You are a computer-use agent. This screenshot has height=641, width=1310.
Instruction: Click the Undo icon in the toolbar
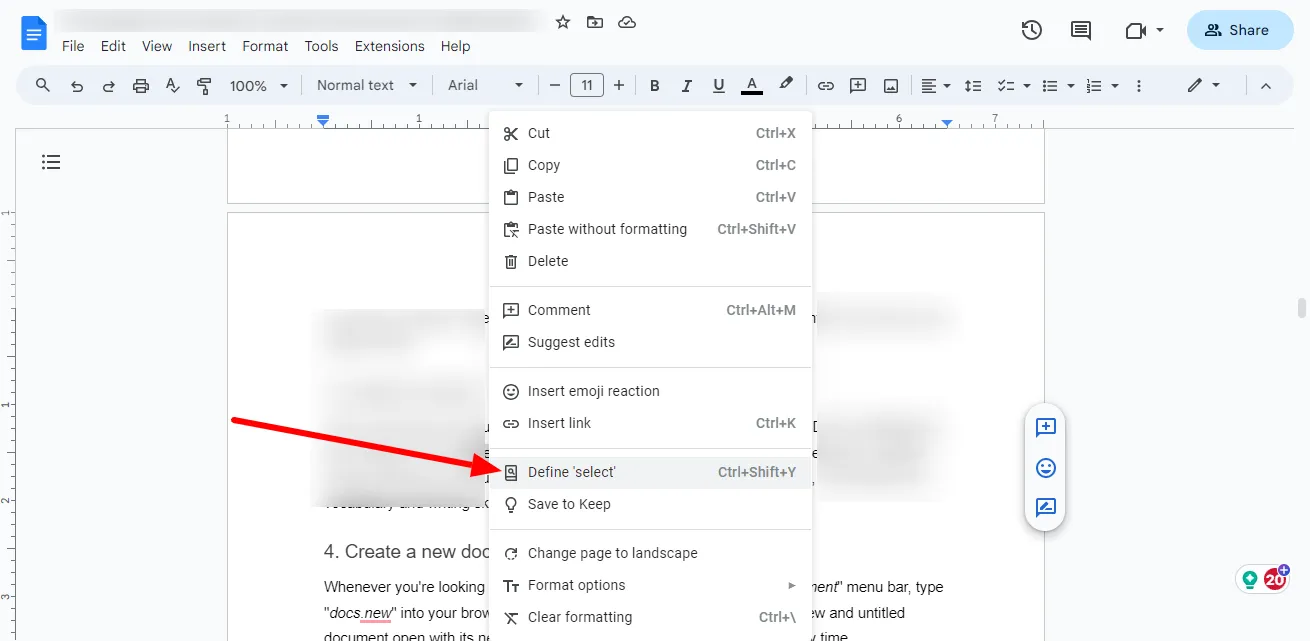coord(76,85)
